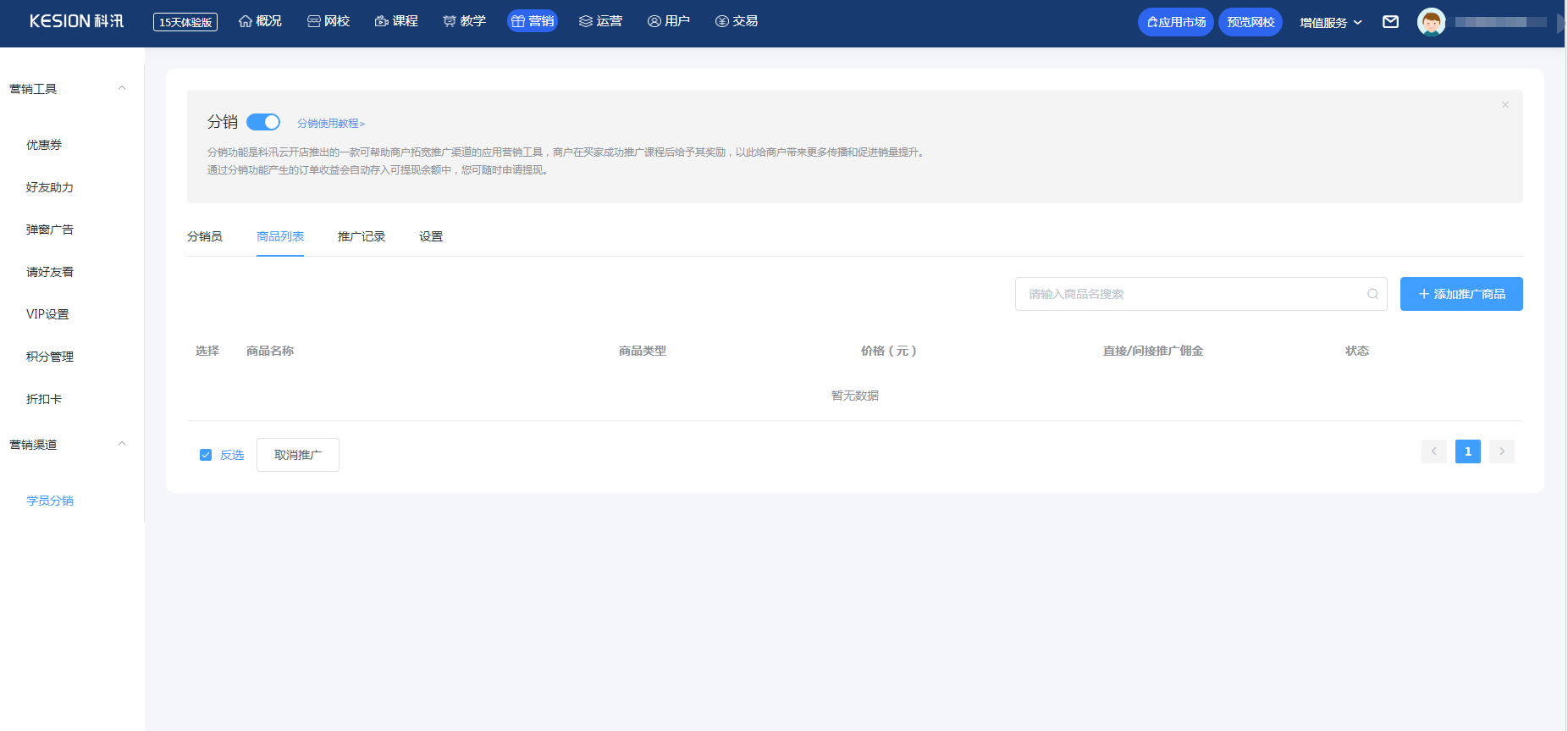The height and width of the screenshot is (731, 1568).
Task: Go to previous page arrow
Action: [x=1433, y=451]
